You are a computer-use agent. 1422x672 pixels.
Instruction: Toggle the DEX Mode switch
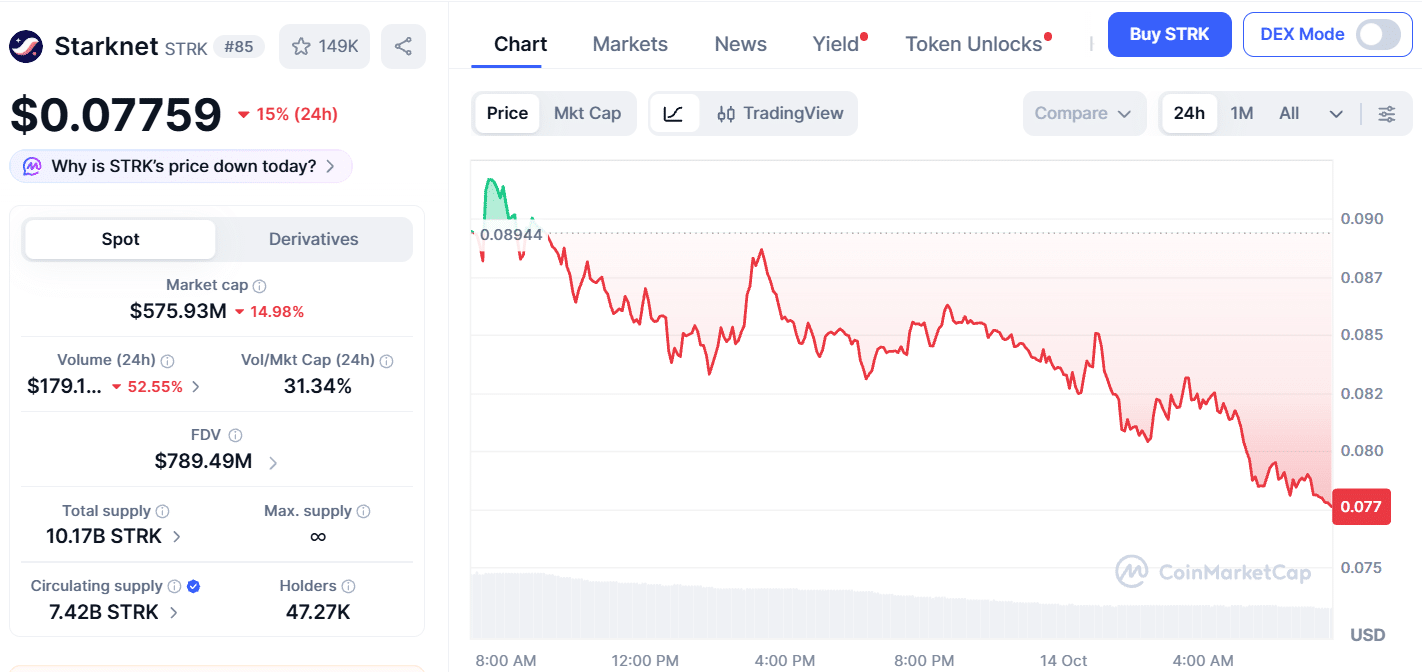(x=1378, y=34)
